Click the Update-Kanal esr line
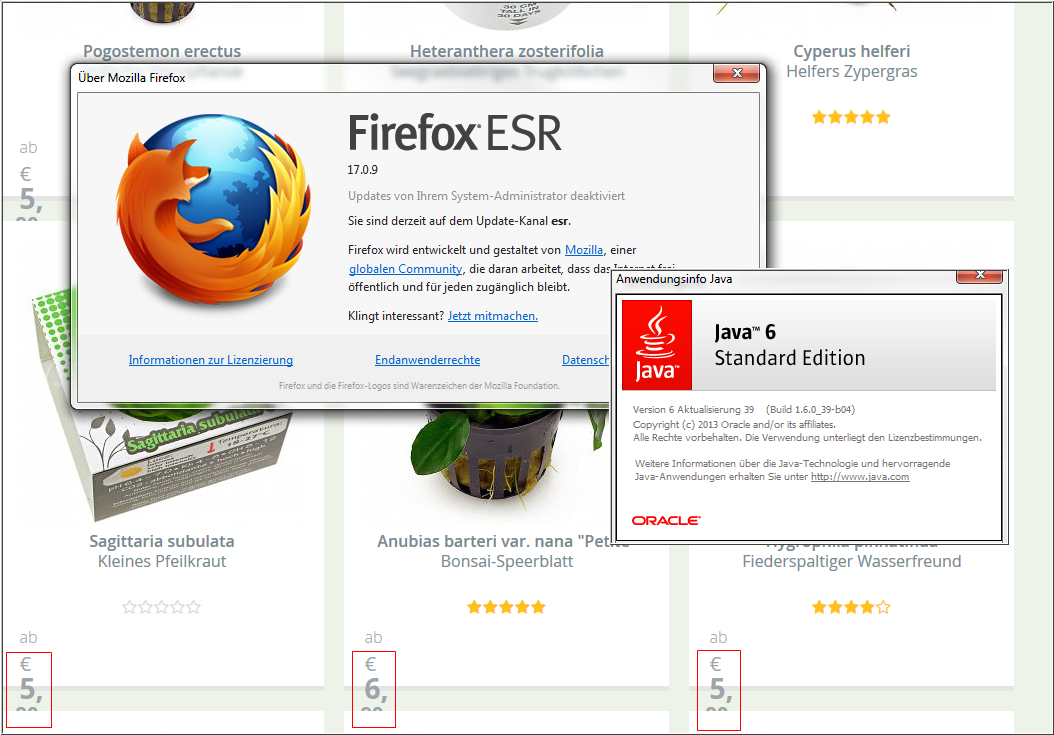Image resolution: width=1054 pixels, height=735 pixels. pos(459,221)
